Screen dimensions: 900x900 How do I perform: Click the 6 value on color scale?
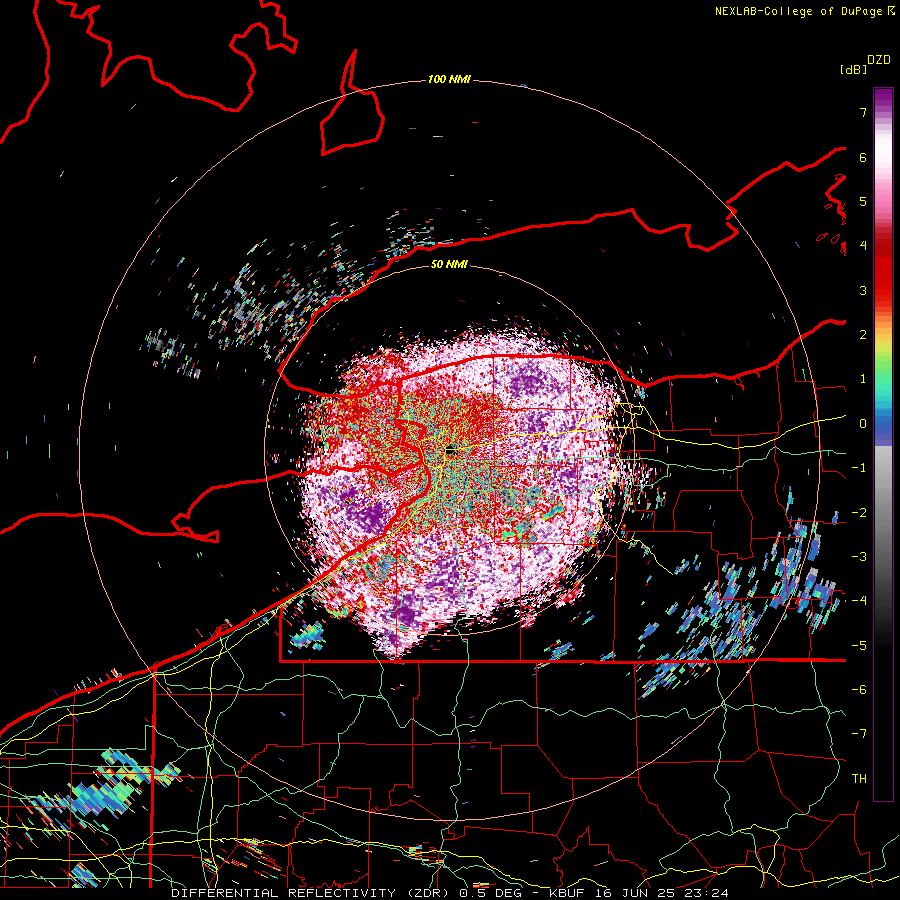point(863,157)
